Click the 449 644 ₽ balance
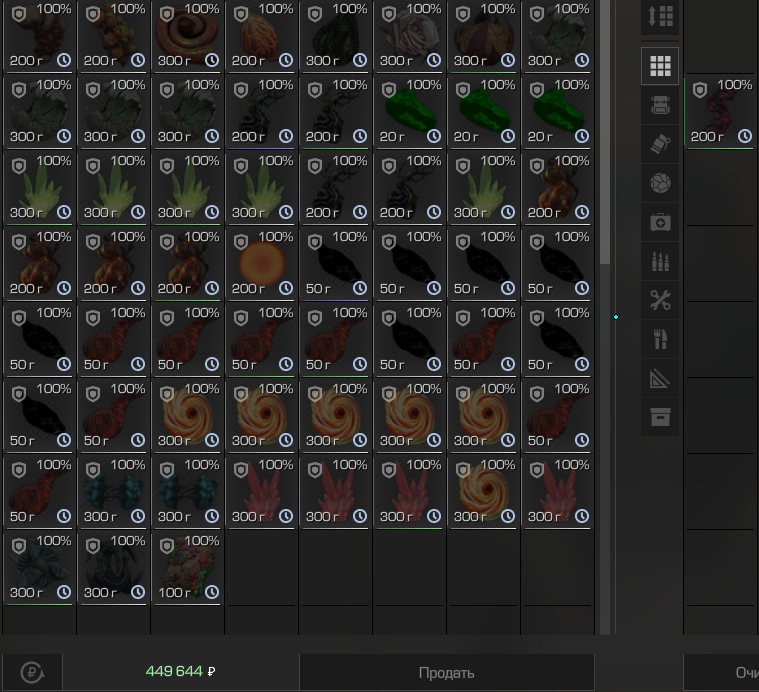Screen dimensions: 759x692 (x=181, y=672)
